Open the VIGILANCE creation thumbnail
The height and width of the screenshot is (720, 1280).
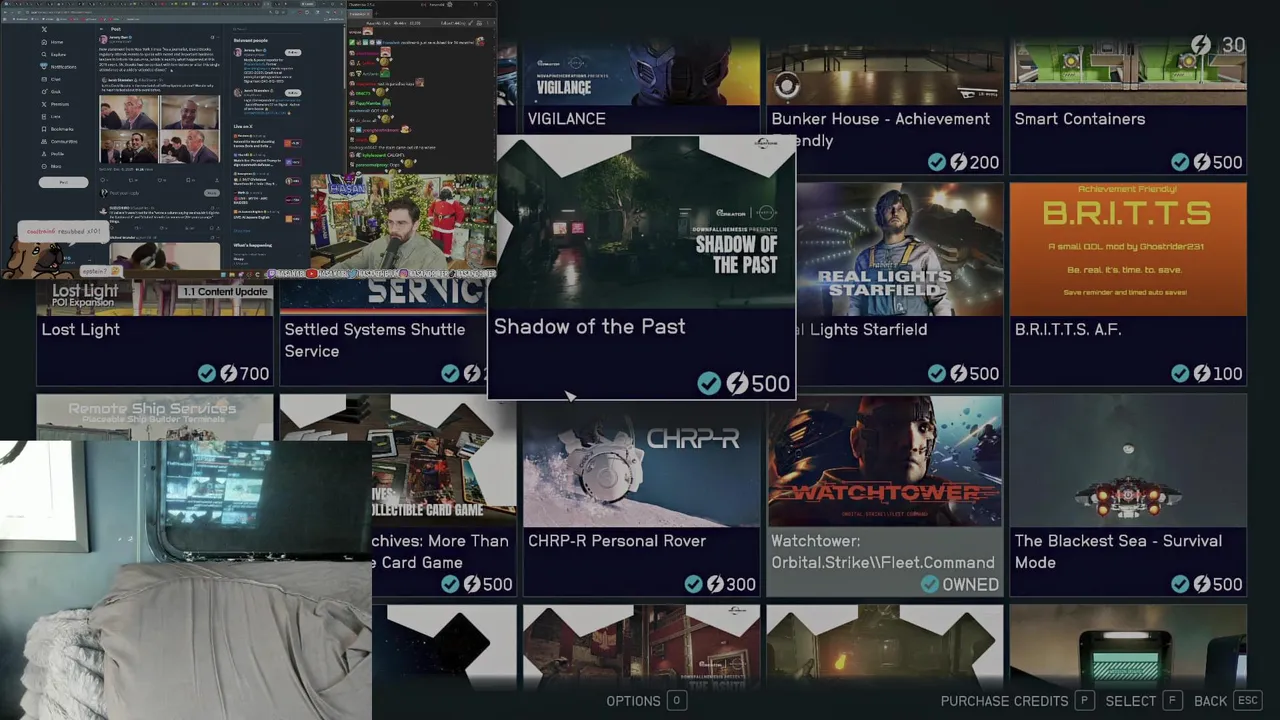click(x=641, y=72)
